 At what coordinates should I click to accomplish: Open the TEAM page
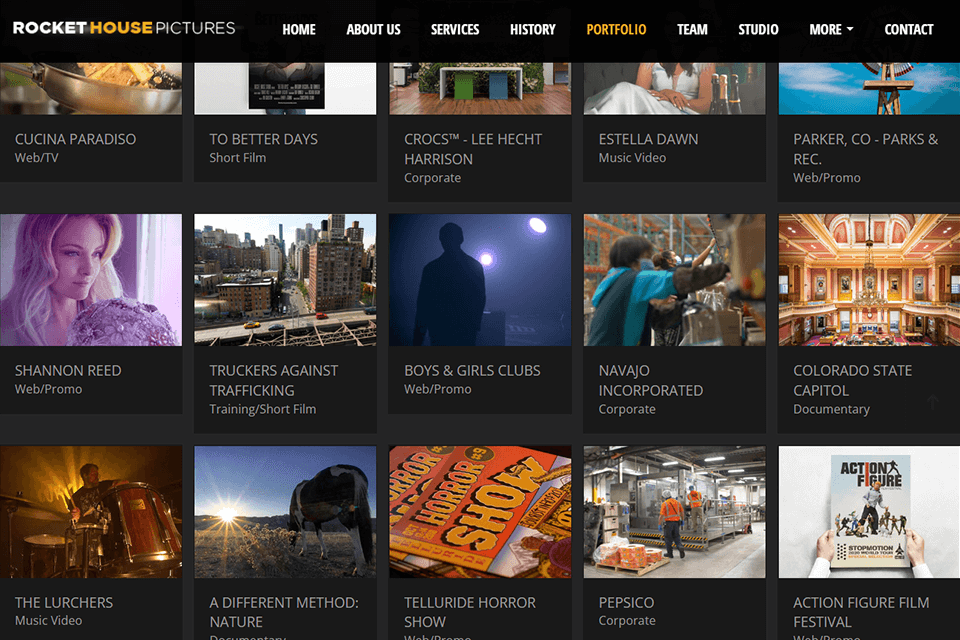[692, 29]
